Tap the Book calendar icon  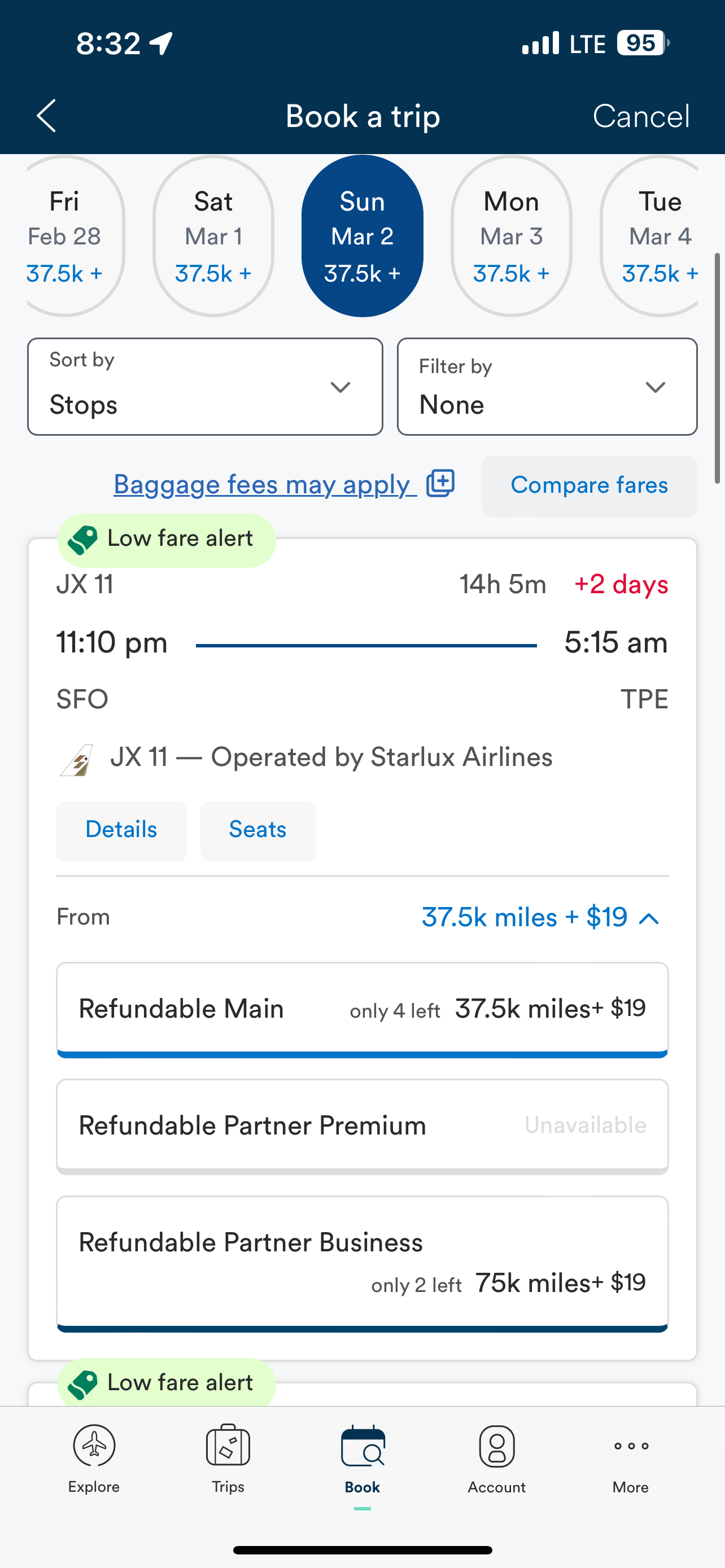(362, 1447)
